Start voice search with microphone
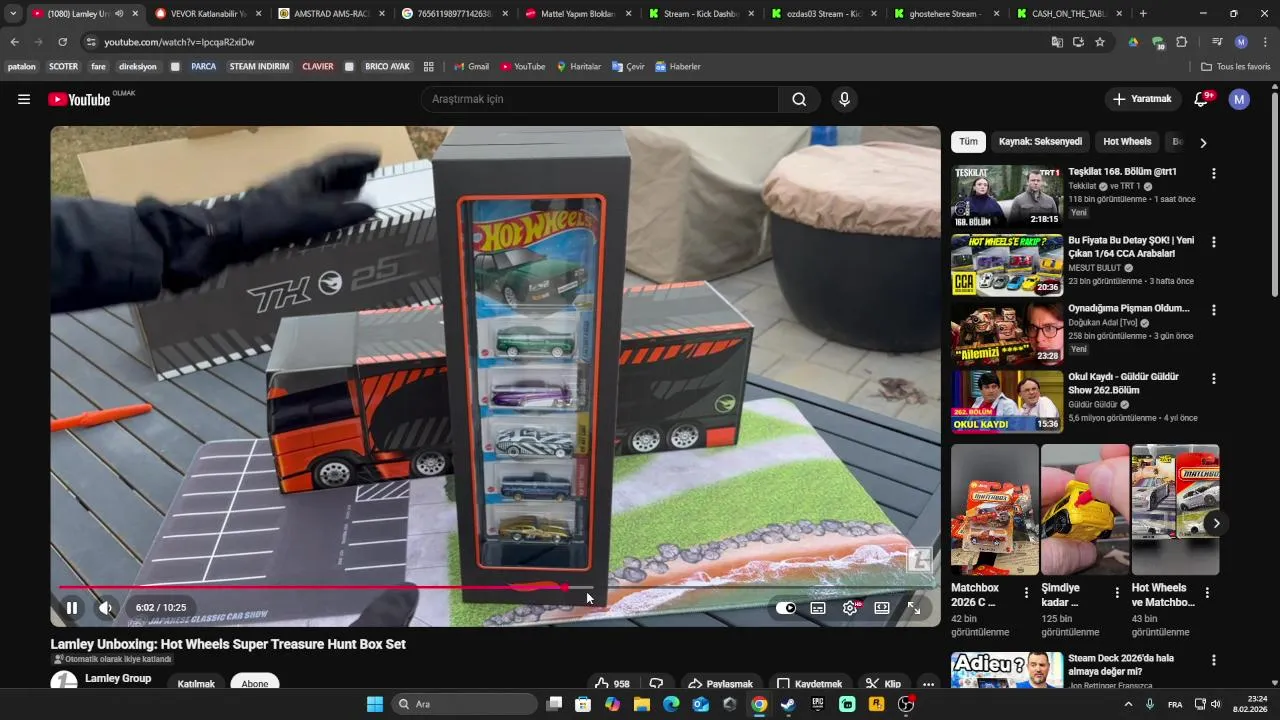Screen dimensions: 1280x720 (x=845, y=99)
